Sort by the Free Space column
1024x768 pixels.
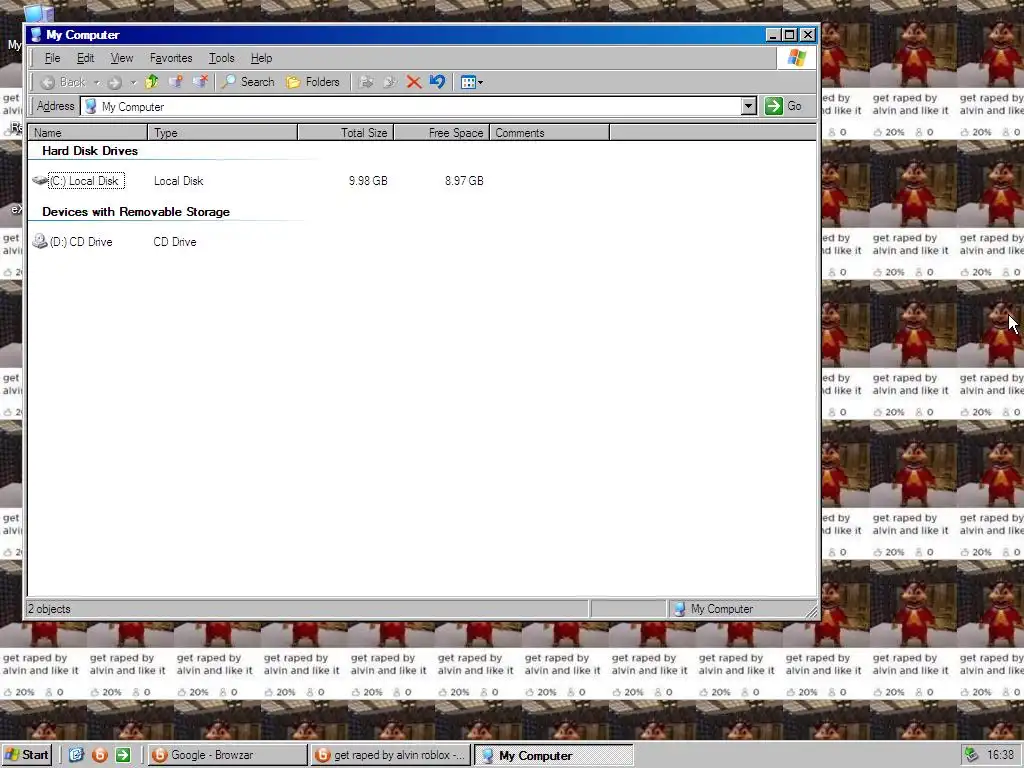tap(441, 133)
